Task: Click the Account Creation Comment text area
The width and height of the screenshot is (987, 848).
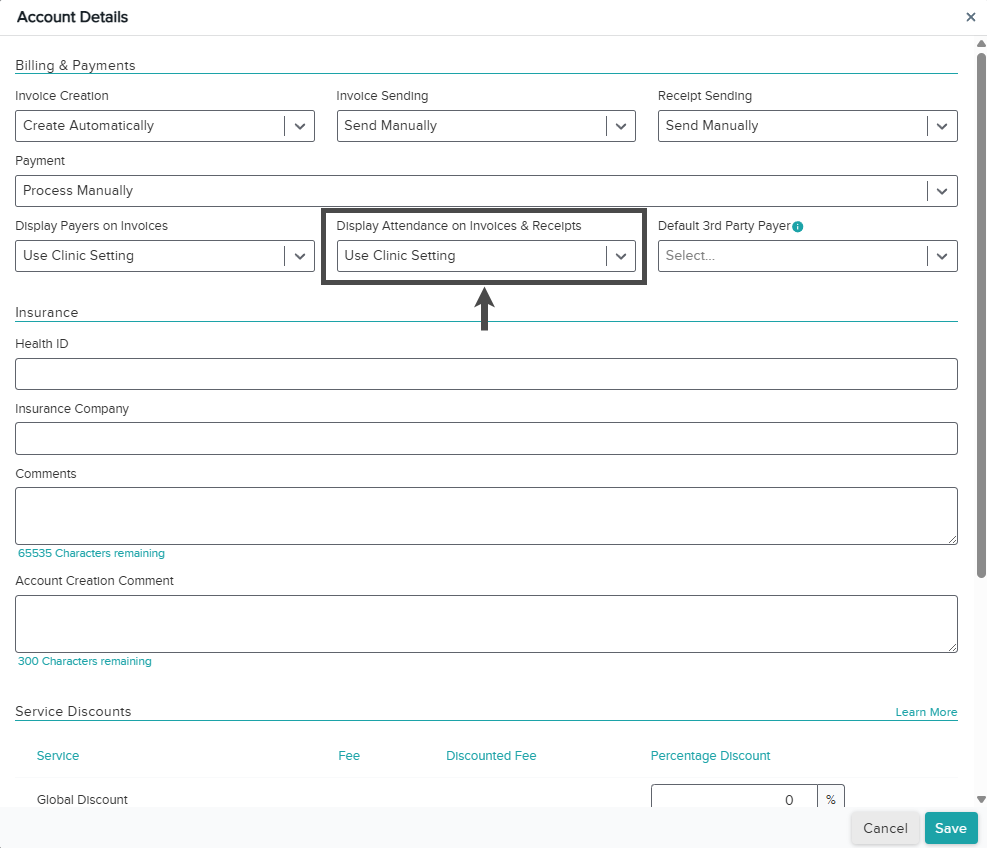Action: click(486, 624)
